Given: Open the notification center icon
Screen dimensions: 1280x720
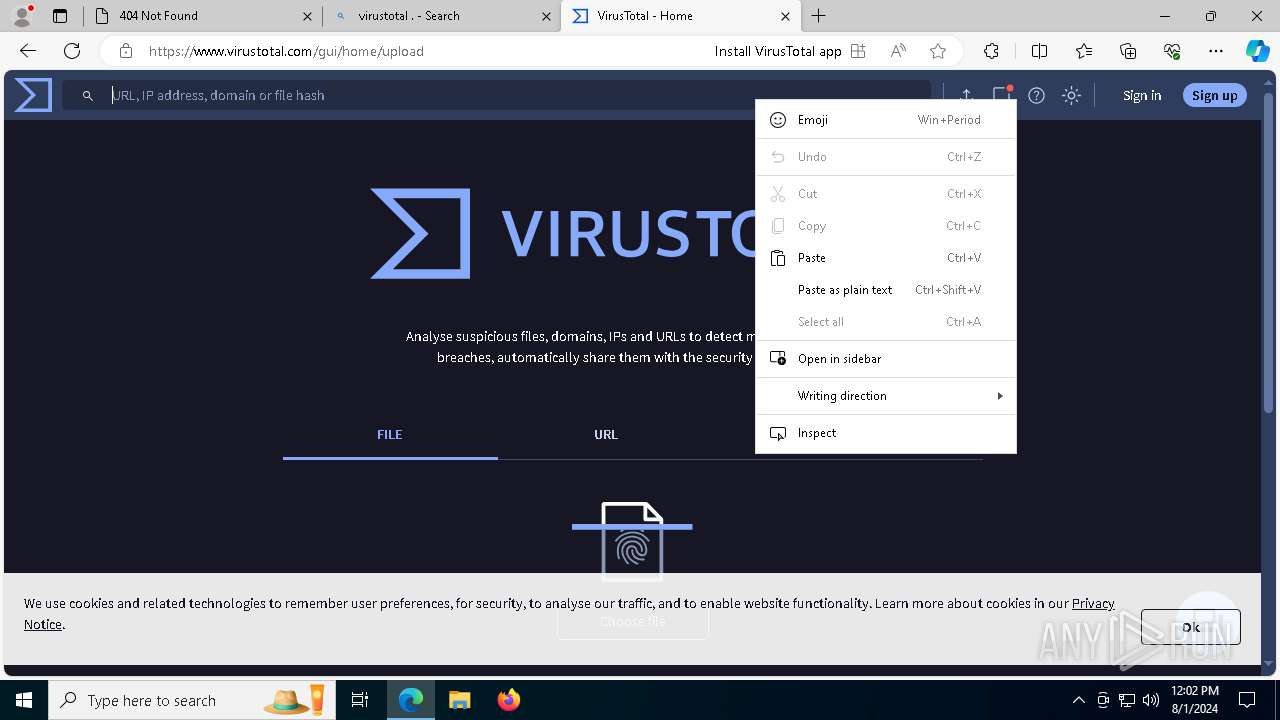Looking at the screenshot, I should click(x=1247, y=700).
